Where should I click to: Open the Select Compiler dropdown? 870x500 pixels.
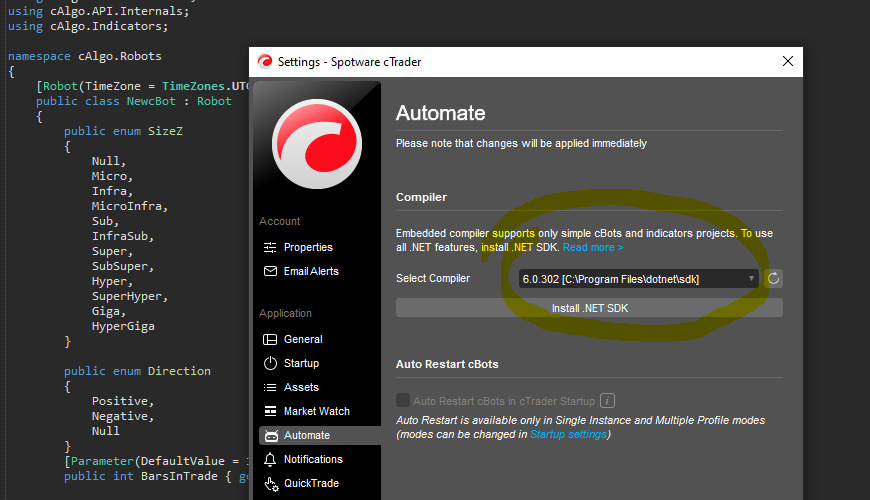[x=639, y=279]
